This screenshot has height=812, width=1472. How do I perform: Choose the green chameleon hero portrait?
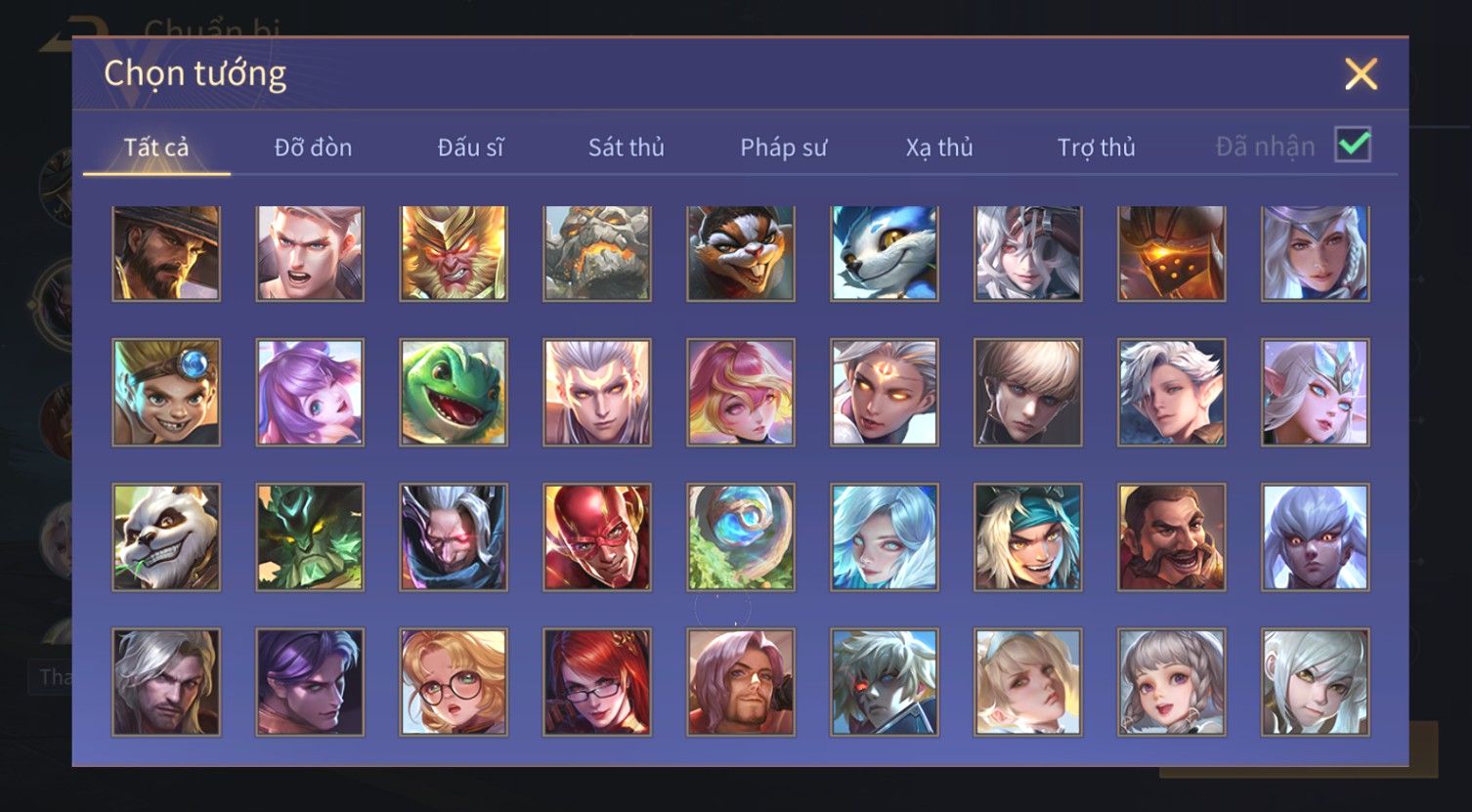coord(454,393)
